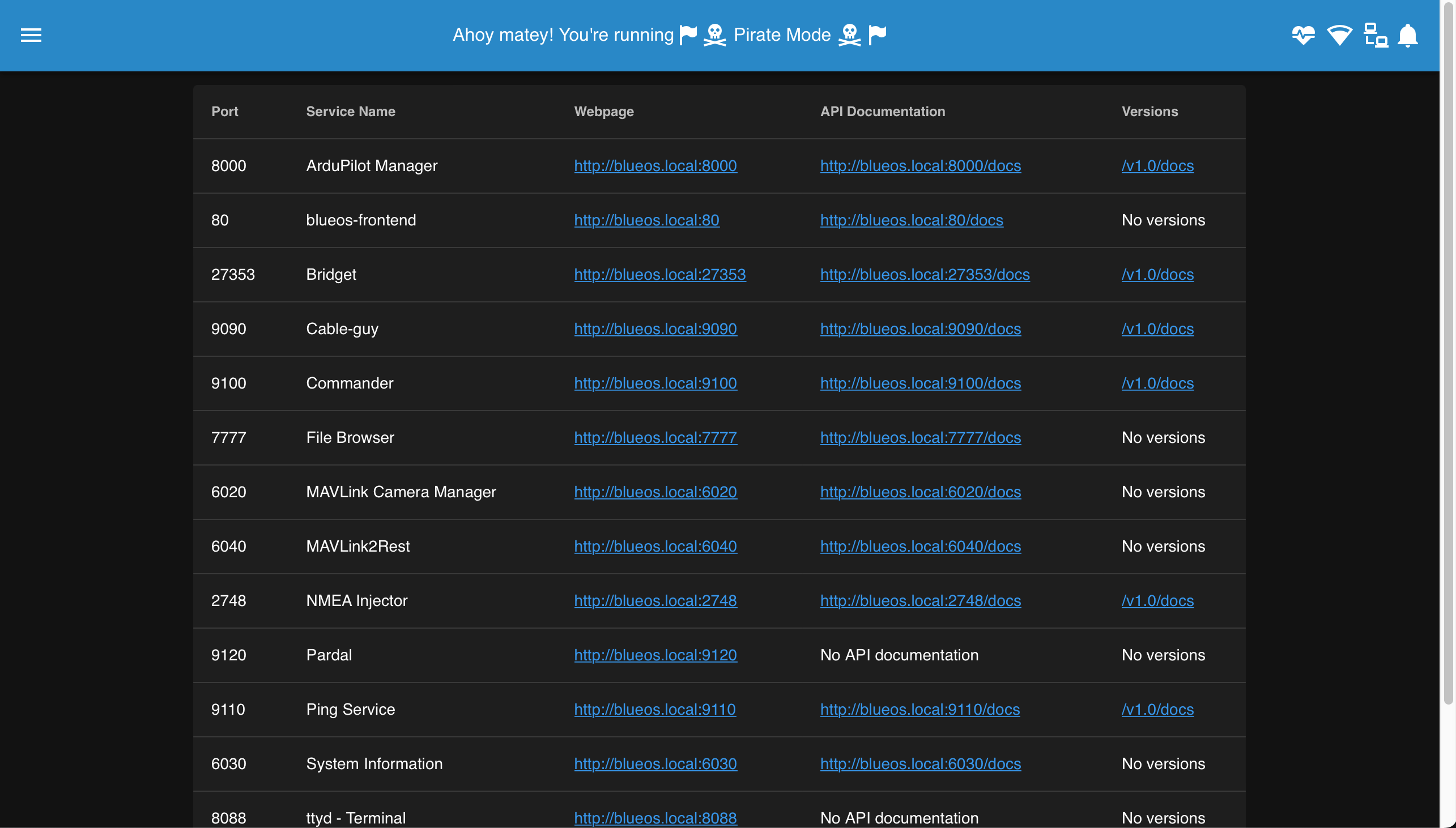The height and width of the screenshot is (828, 1456).
Task: Click the Port column header
Action: pyautogui.click(x=225, y=112)
